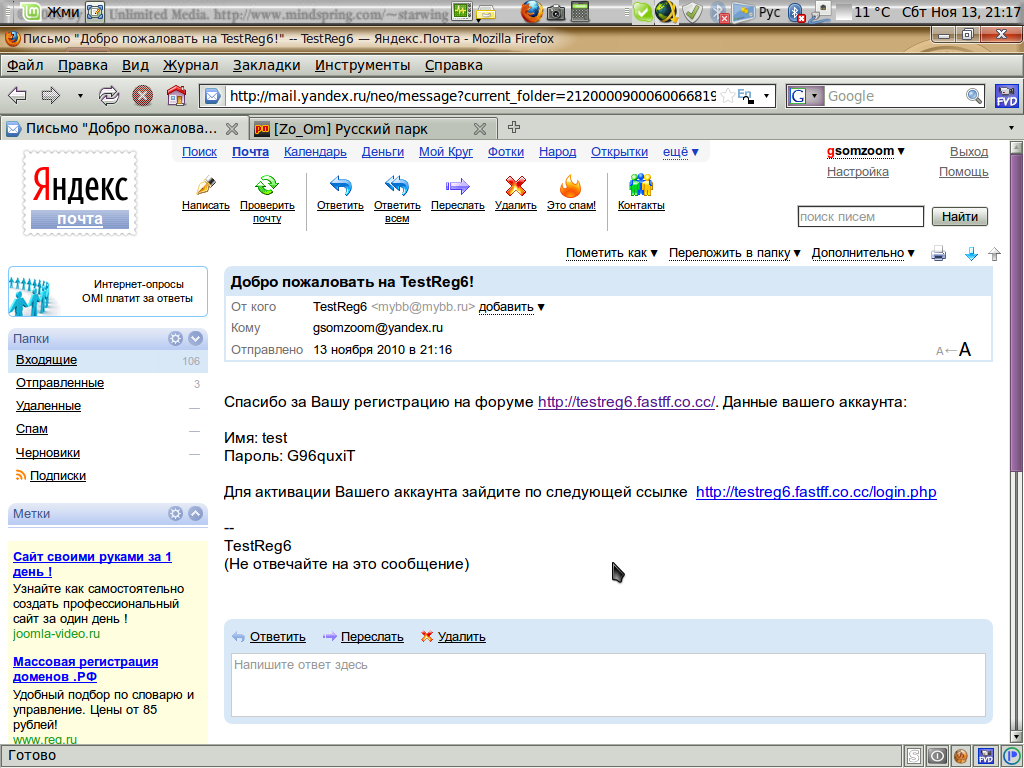
Task: Switch to the [Zo_Om] Русский парк tab
Action: 372,129
